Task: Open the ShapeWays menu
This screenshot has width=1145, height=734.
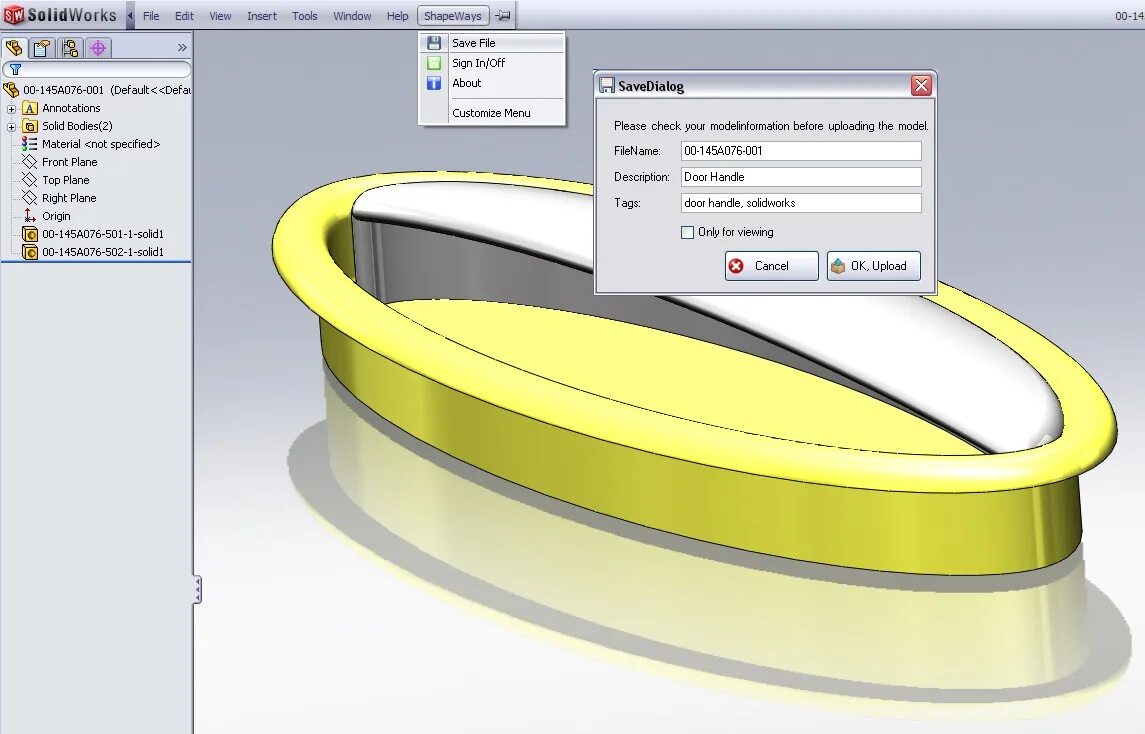Action: 451,15
